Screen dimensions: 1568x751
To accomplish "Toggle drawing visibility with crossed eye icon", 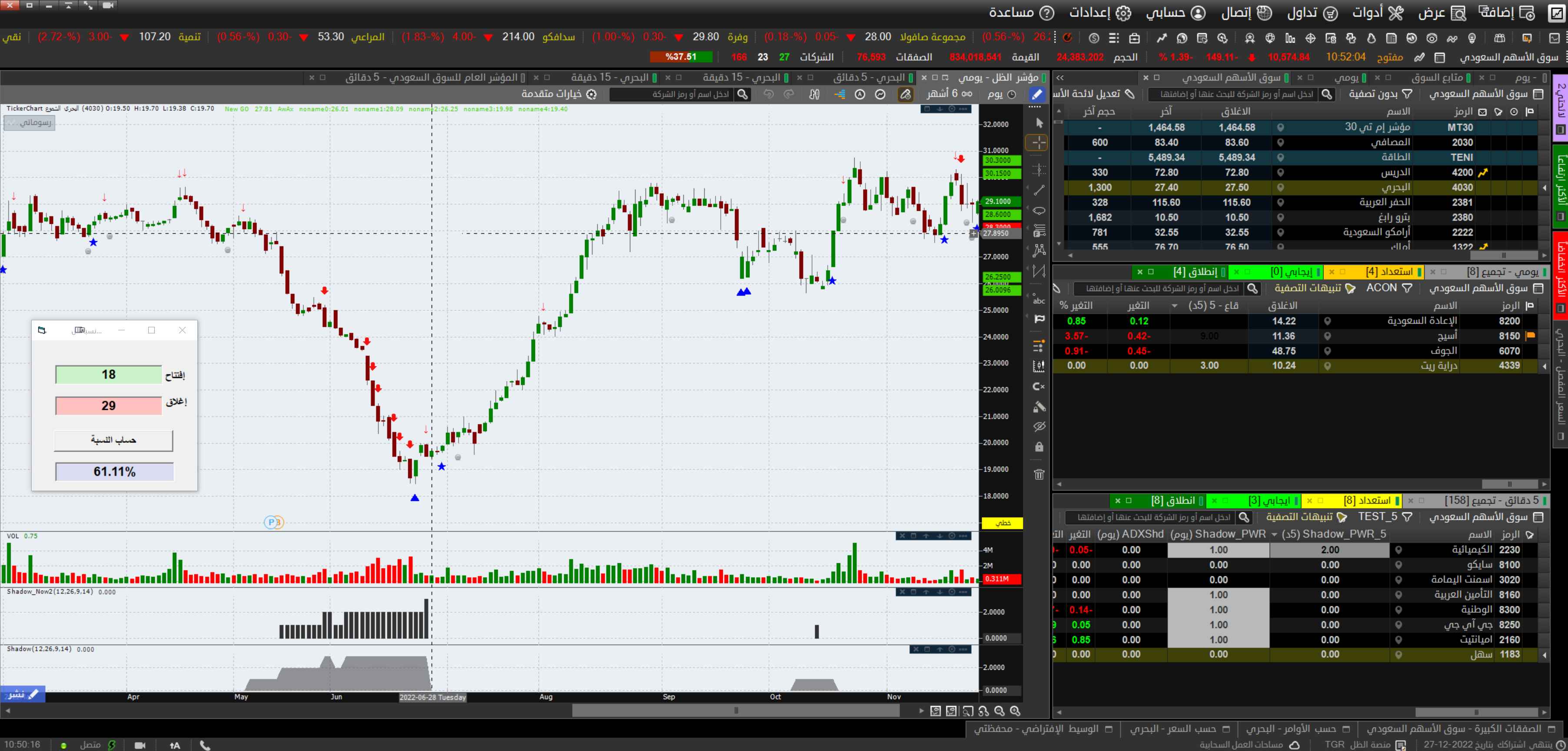I will tap(1039, 426).
